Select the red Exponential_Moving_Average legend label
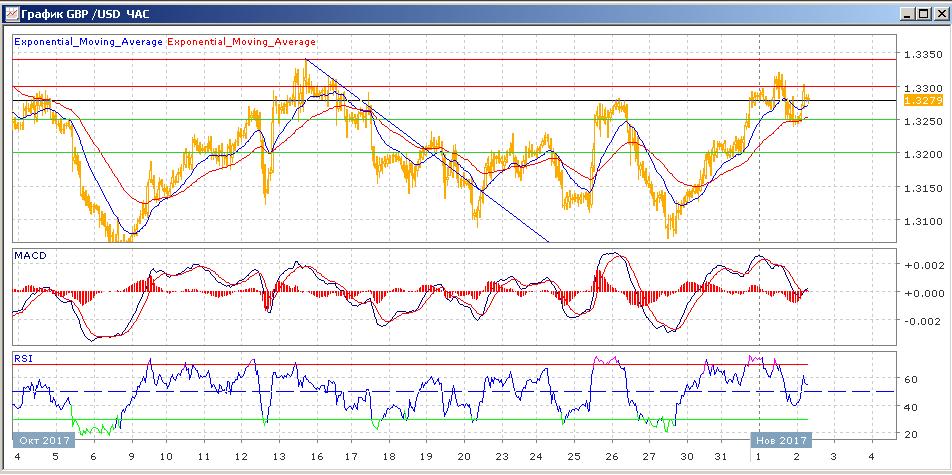This screenshot has height=475, width=952. tap(241, 42)
